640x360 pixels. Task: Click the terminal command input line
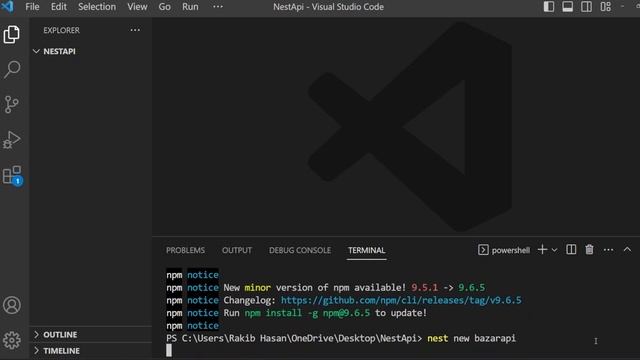tap(341, 338)
